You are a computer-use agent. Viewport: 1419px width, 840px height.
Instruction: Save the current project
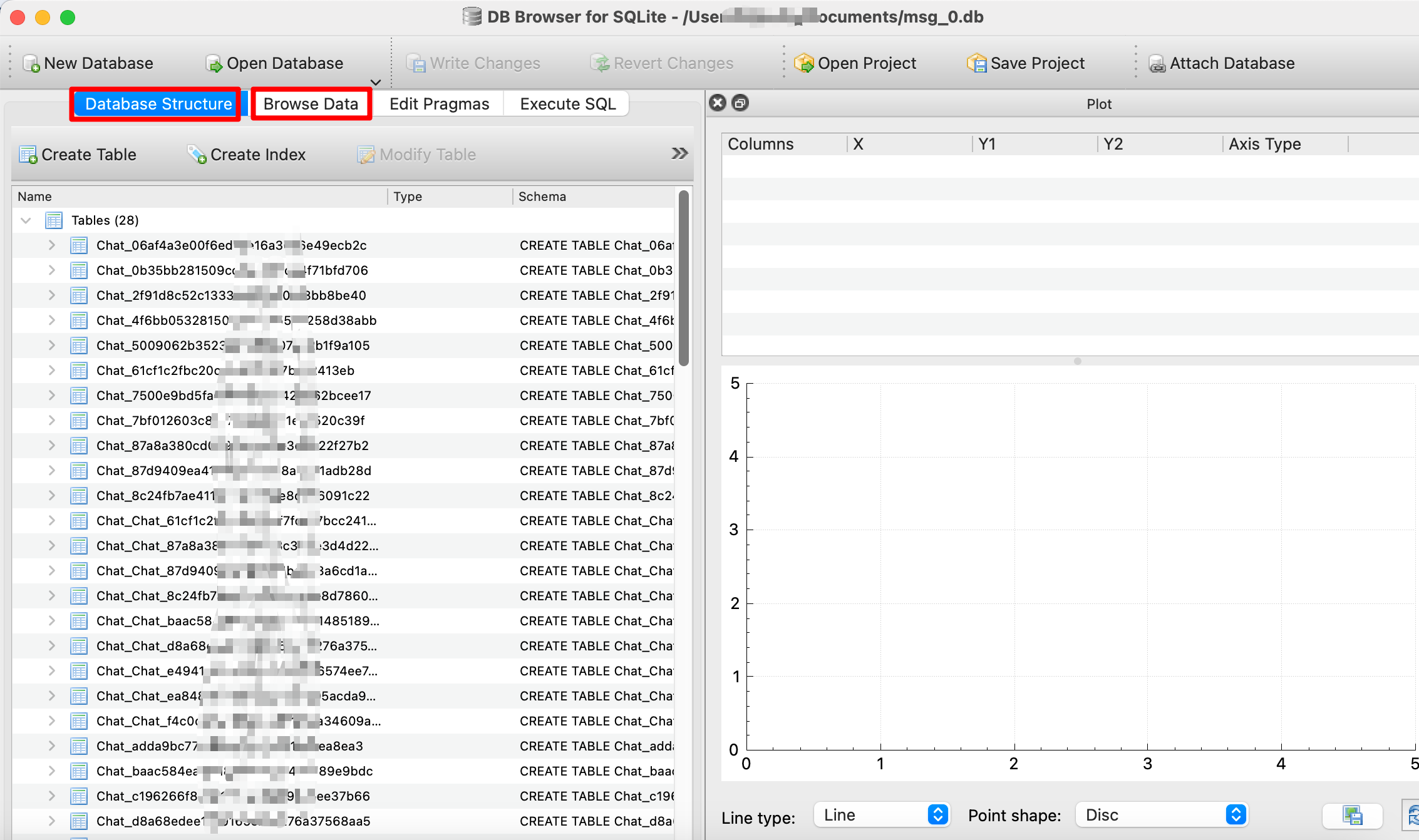(x=1025, y=63)
